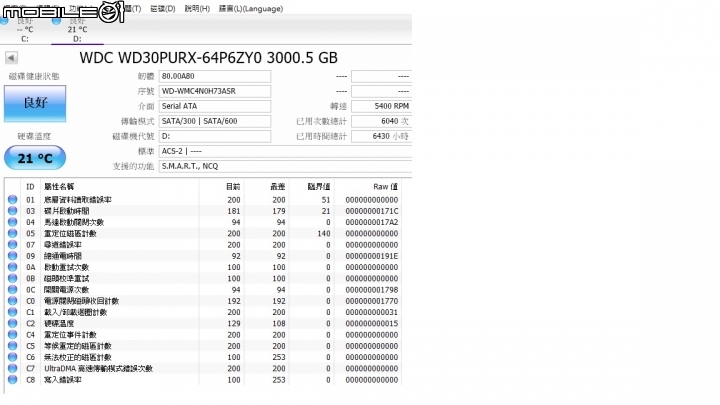720x405 pixels.
Task: Click the firmware field showing 80.00A80
Action: (x=215, y=76)
